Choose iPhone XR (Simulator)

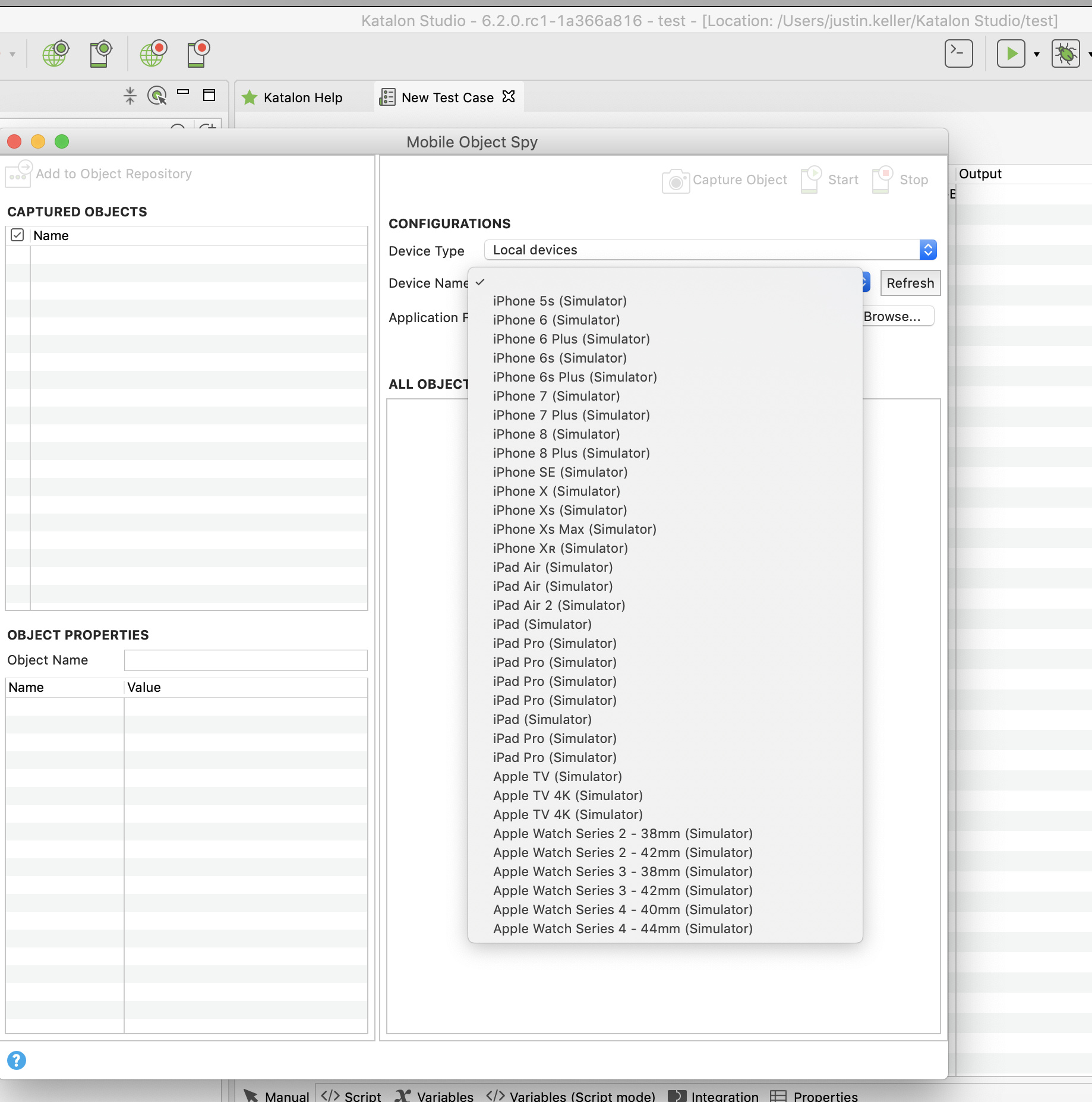tap(665, 549)
